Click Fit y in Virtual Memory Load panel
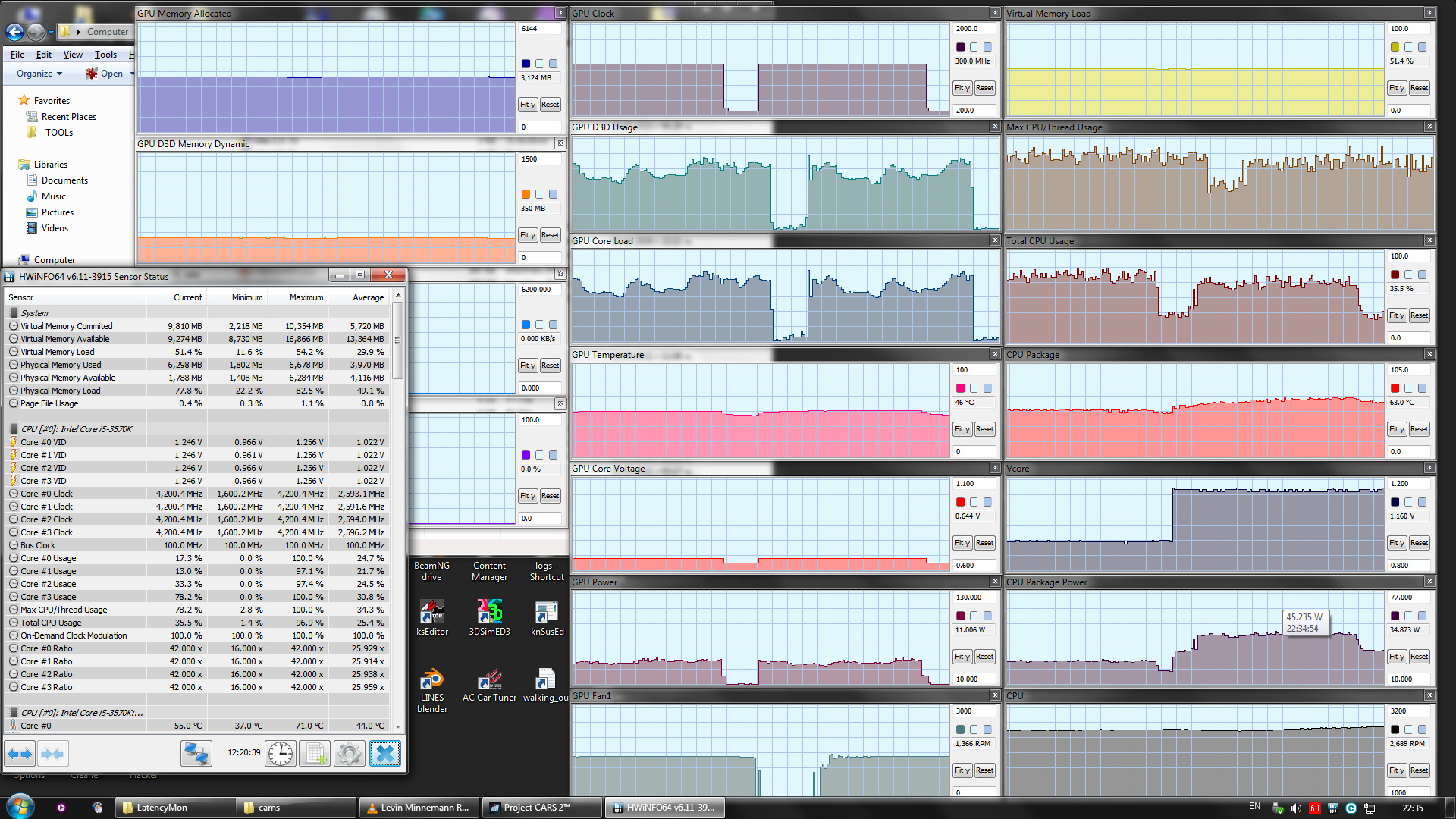Image resolution: width=1456 pixels, height=819 pixels. coord(1397,88)
